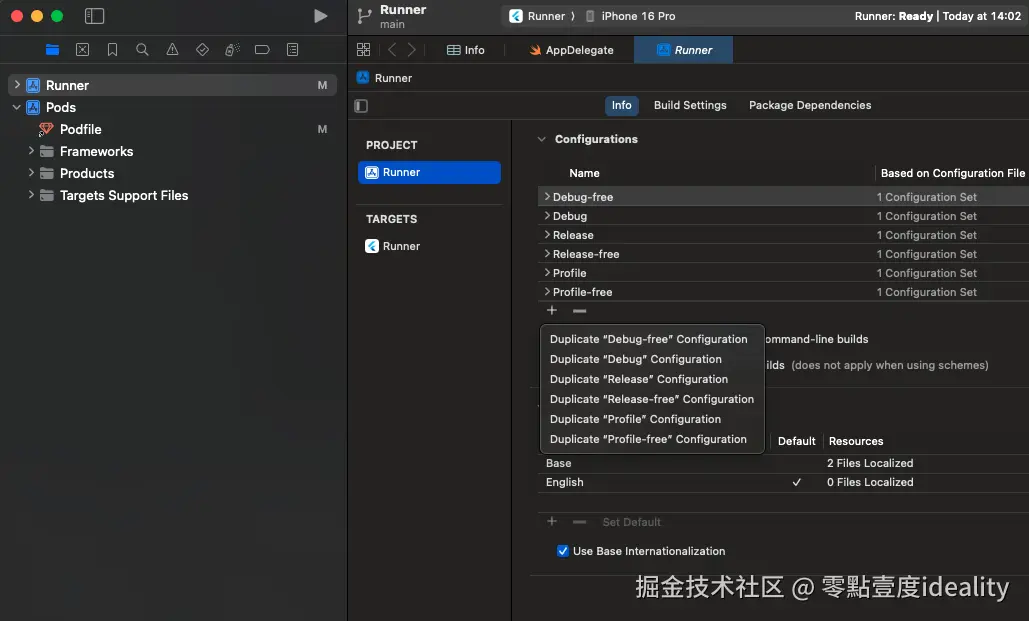Expand the Release configuration row
Viewport: 1029px width, 621px height.
pyautogui.click(x=547, y=234)
